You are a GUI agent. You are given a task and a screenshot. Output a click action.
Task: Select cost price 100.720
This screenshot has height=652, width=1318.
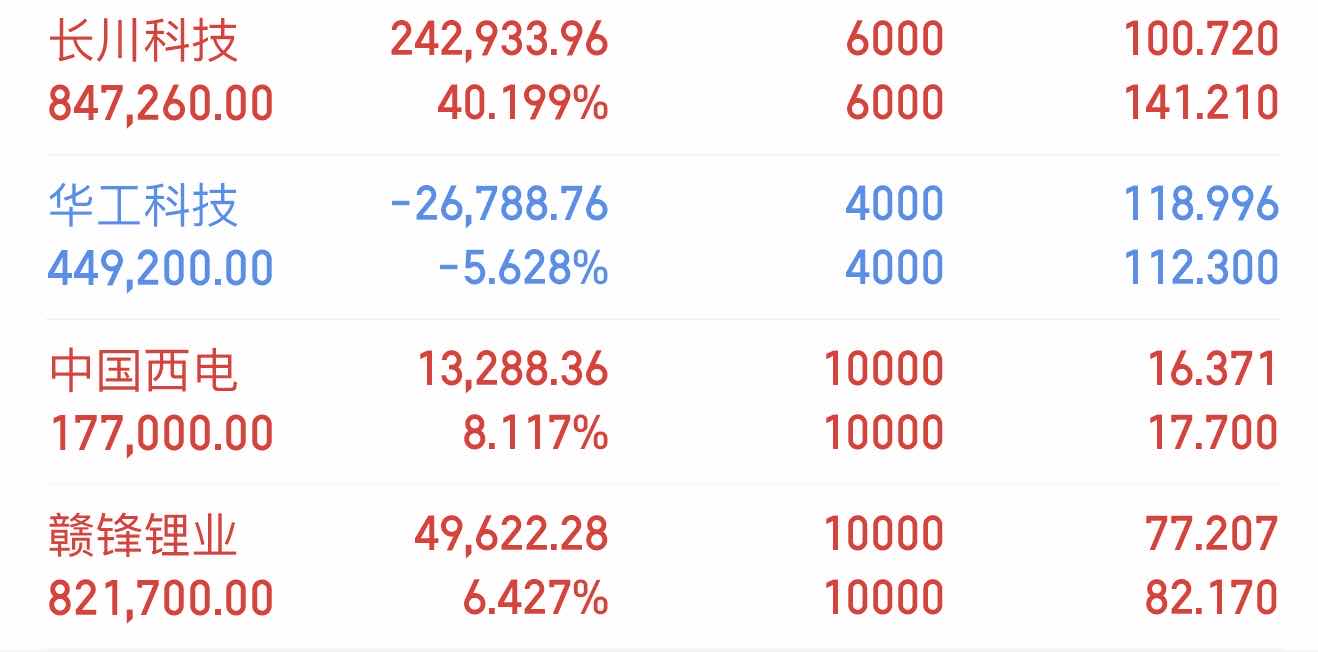tap(1201, 40)
